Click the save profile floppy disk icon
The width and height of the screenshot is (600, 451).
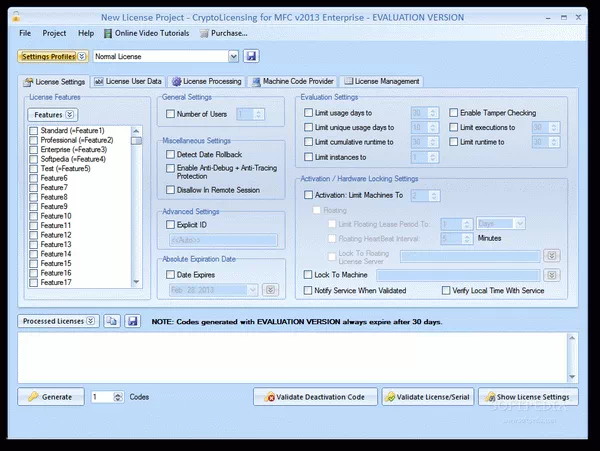pyautogui.click(x=251, y=56)
